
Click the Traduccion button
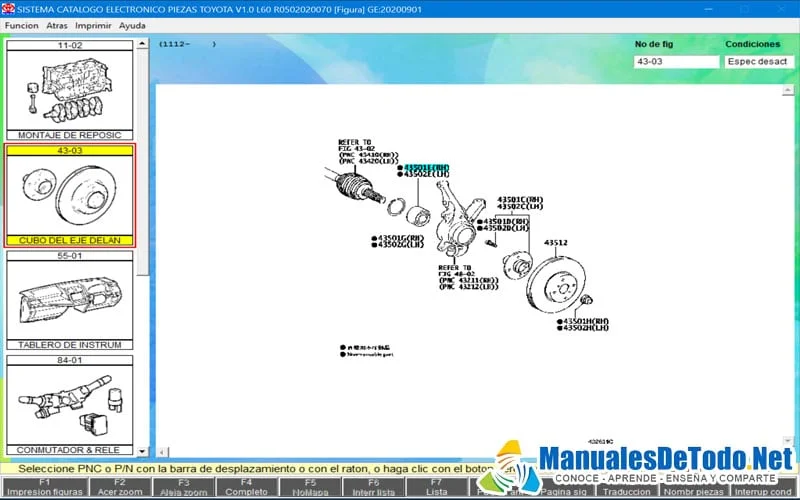627,492
